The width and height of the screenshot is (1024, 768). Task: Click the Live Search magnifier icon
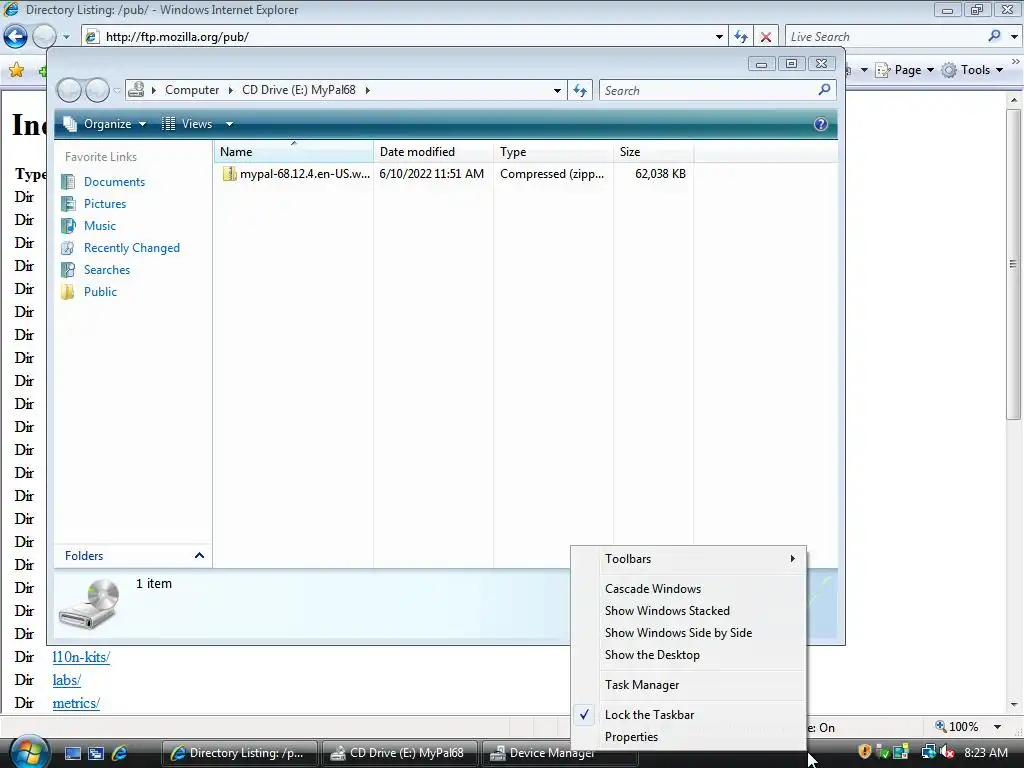pyautogui.click(x=994, y=36)
